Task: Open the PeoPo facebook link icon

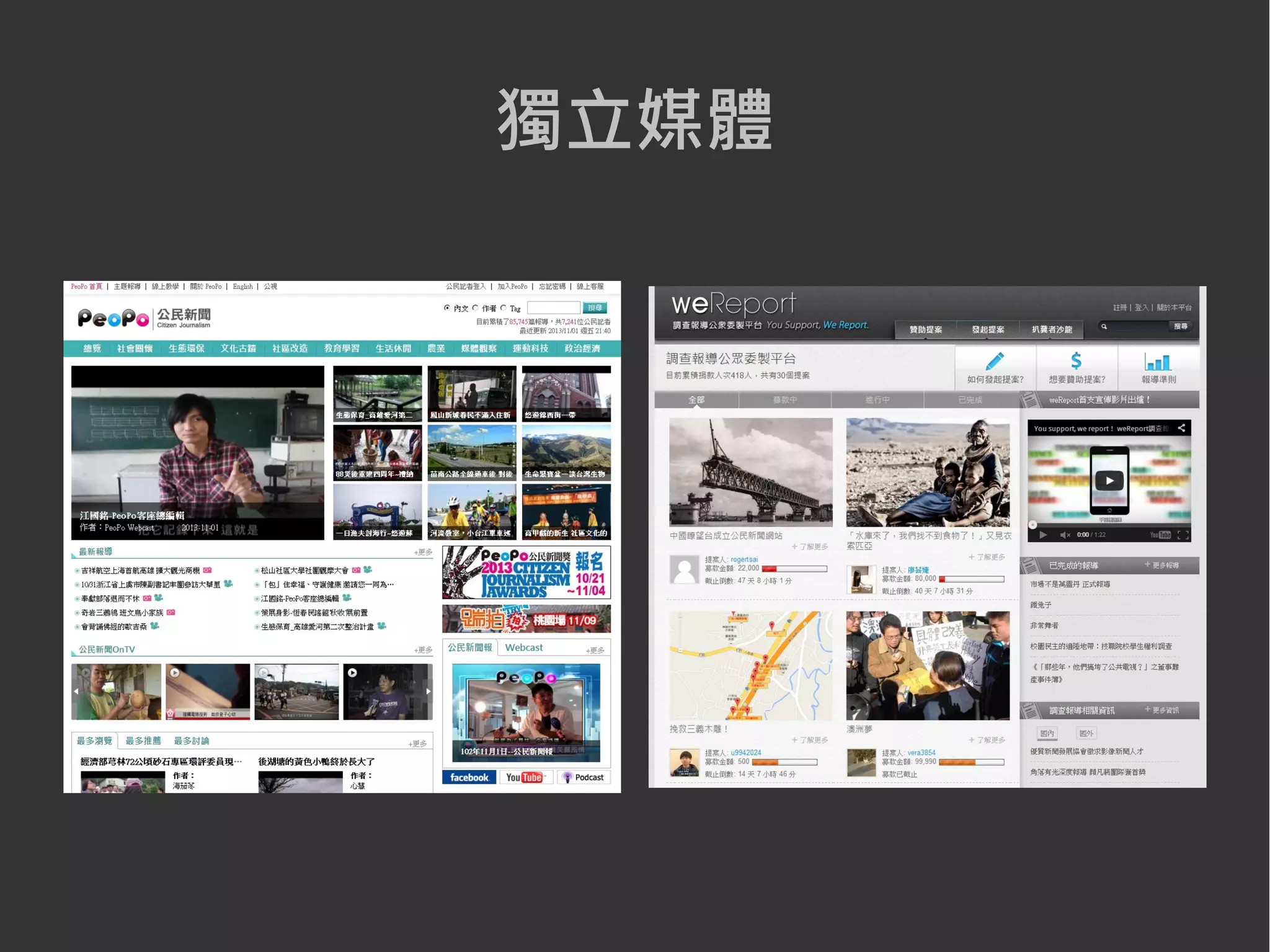Action: pyautogui.click(x=469, y=777)
